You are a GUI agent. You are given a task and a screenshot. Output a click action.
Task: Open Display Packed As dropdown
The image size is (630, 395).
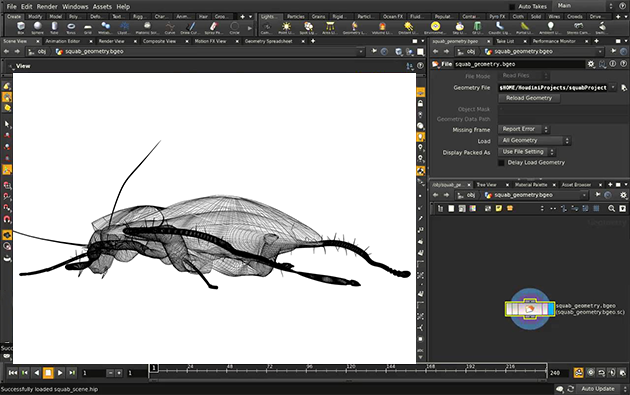(527, 151)
